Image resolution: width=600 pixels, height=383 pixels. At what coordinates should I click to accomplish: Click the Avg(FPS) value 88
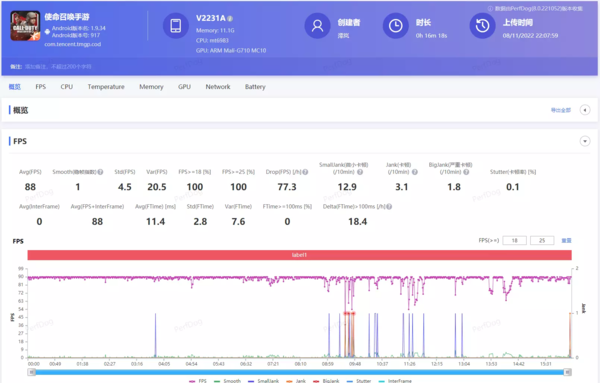(x=30, y=187)
